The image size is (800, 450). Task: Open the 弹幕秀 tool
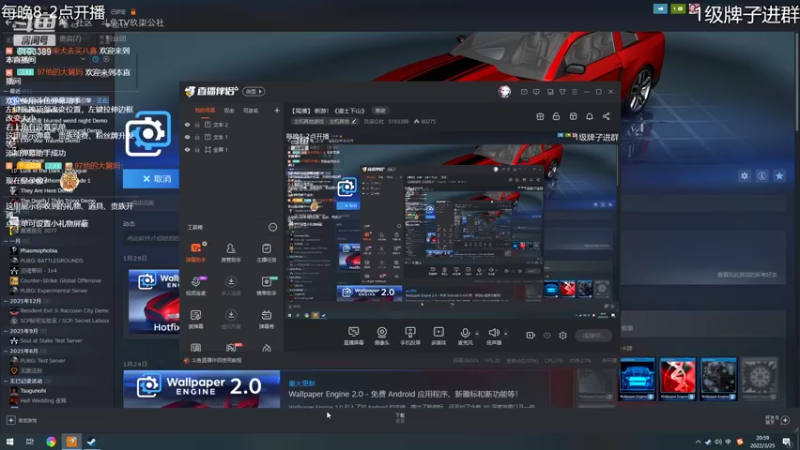[x=266, y=319]
